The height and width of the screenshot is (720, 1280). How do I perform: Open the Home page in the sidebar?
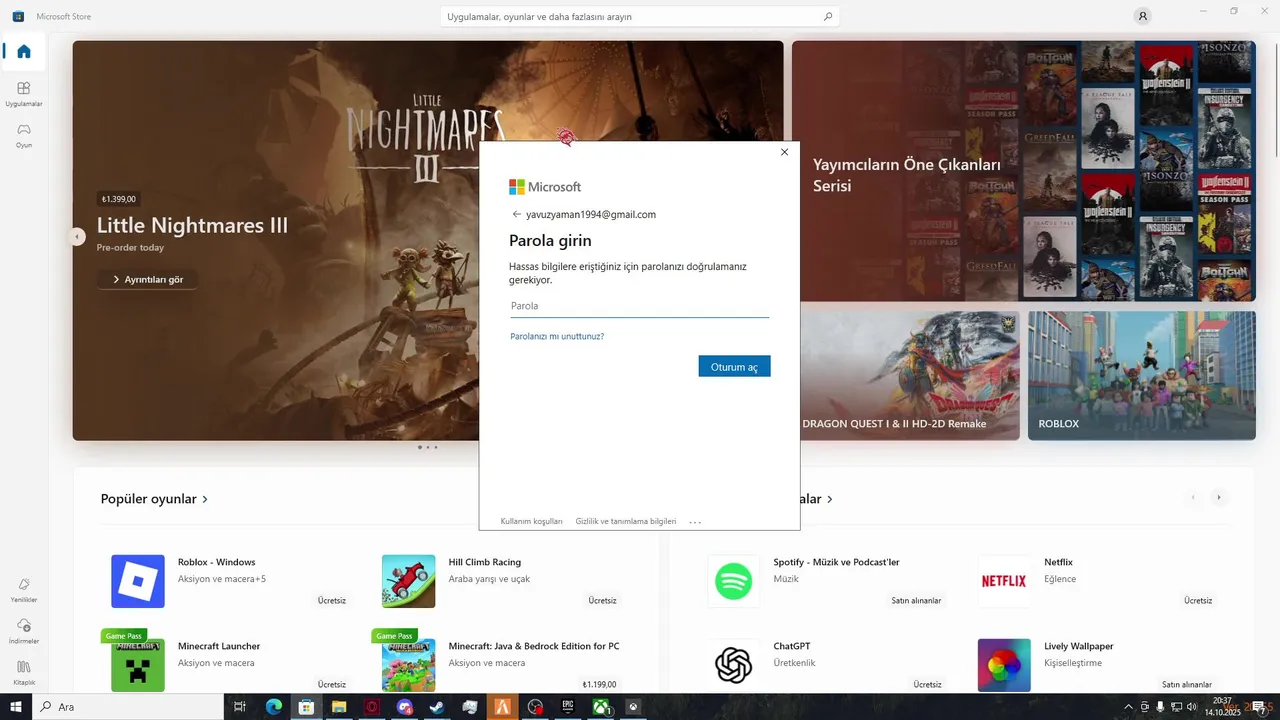click(23, 52)
